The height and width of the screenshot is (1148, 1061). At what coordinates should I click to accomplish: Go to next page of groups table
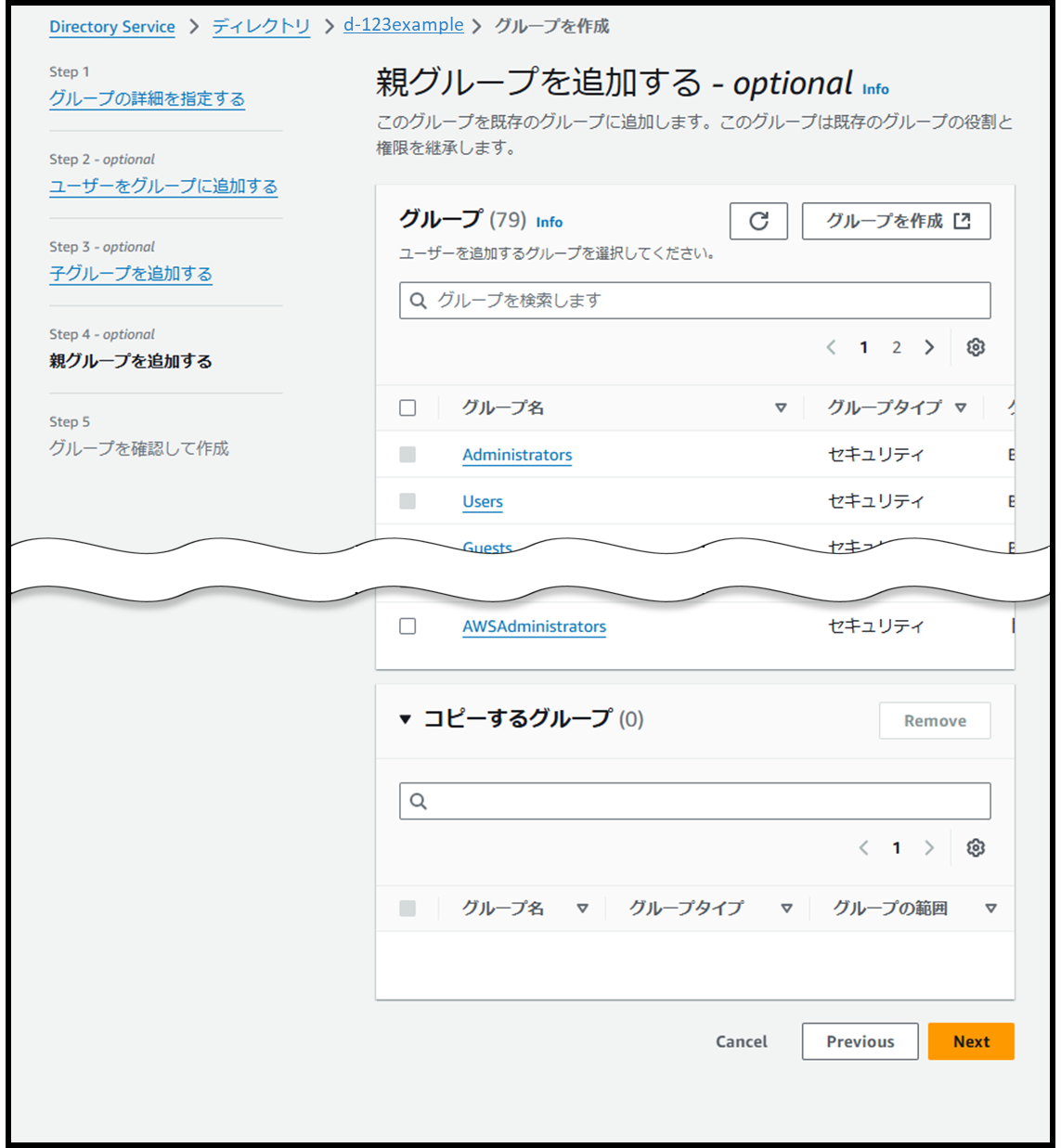pyautogui.click(x=929, y=347)
